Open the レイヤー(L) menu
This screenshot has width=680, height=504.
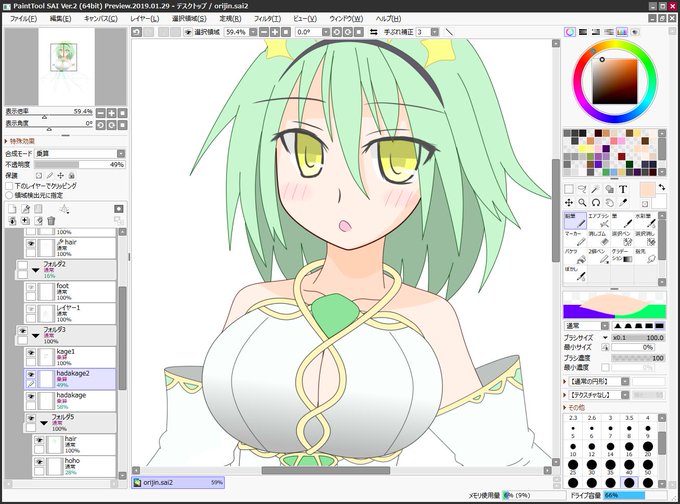coord(144,19)
